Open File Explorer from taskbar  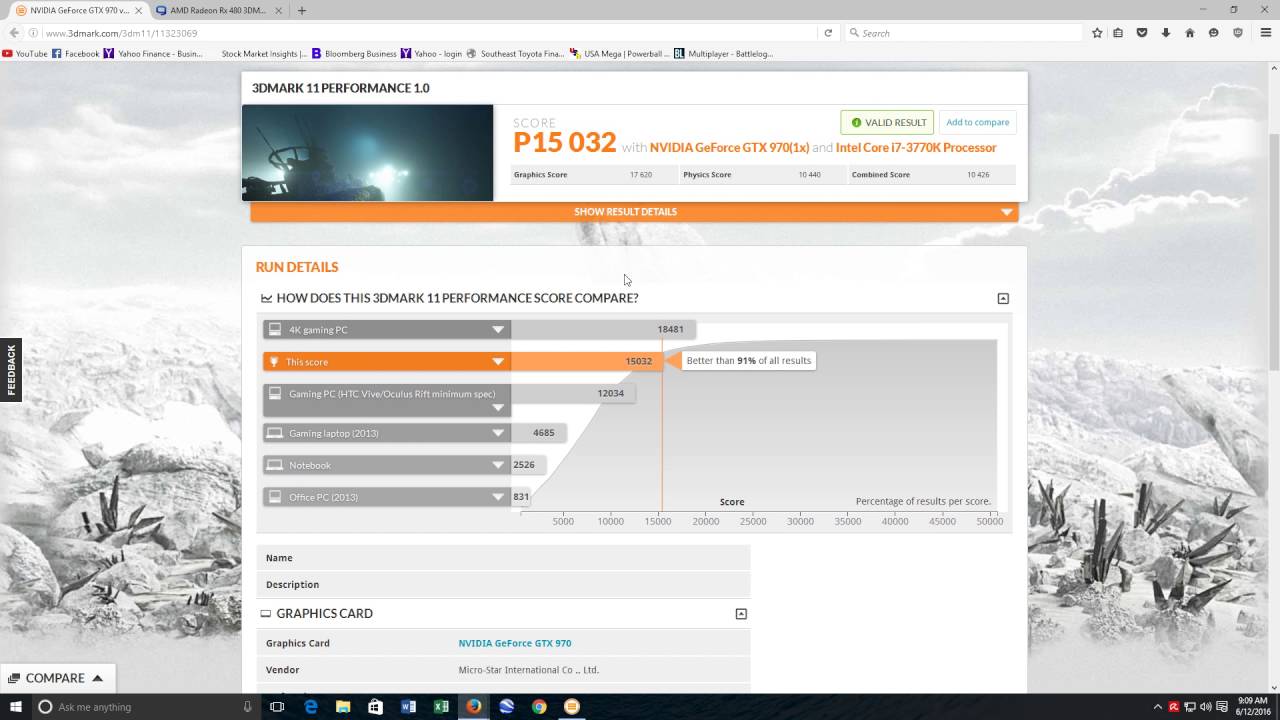click(343, 706)
